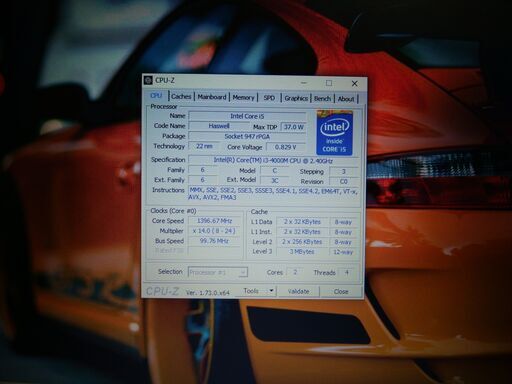Screen dimensions: 512x384
Task: Click the Specification text field
Action: click(x=273, y=160)
